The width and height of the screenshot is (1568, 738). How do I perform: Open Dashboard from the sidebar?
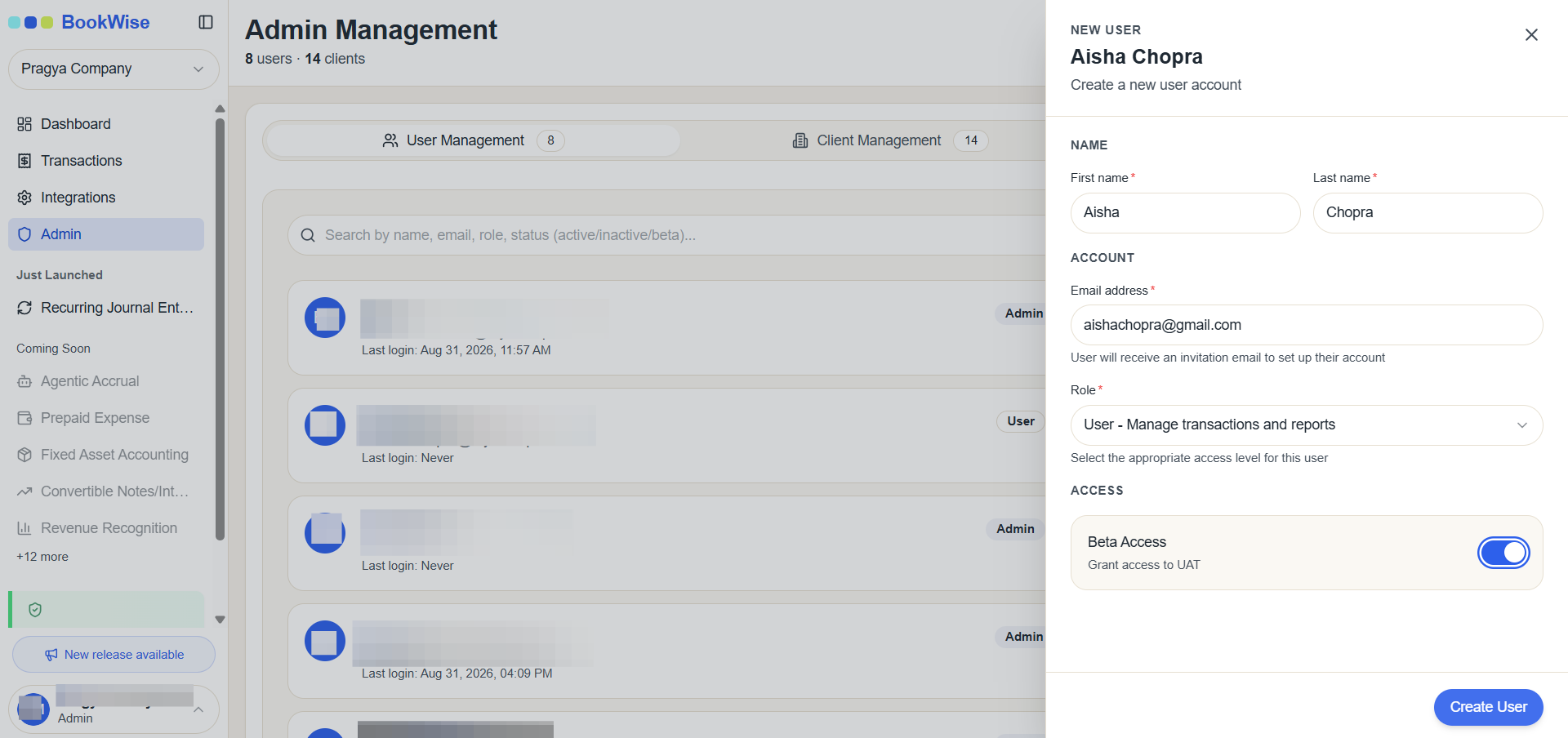(106, 124)
